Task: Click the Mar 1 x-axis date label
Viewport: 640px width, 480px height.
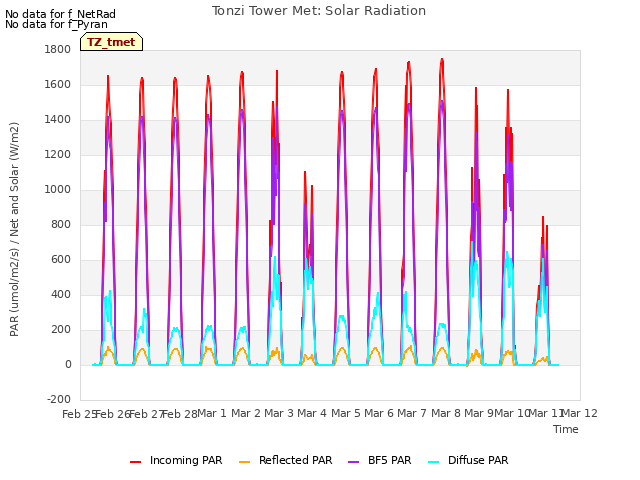Action: (212, 413)
